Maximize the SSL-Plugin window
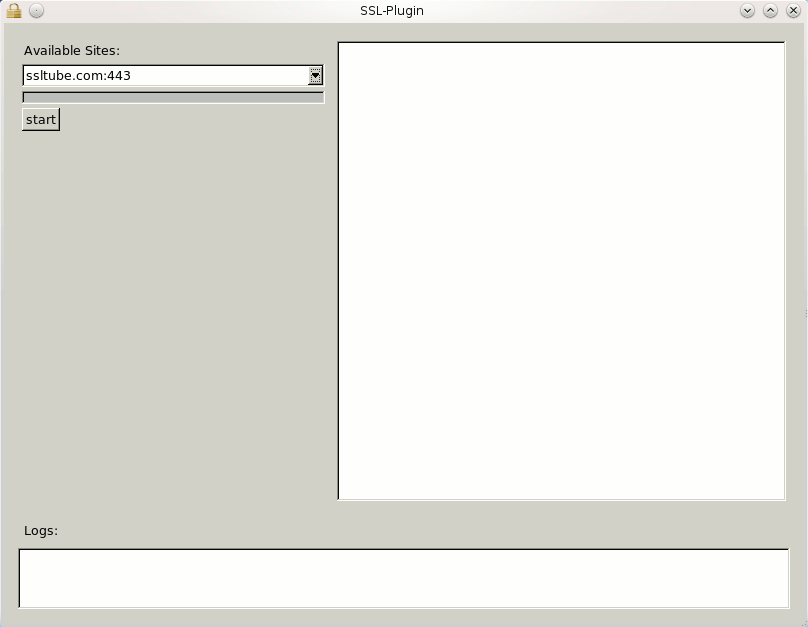Viewport: 808px width, 627px height. (x=770, y=11)
